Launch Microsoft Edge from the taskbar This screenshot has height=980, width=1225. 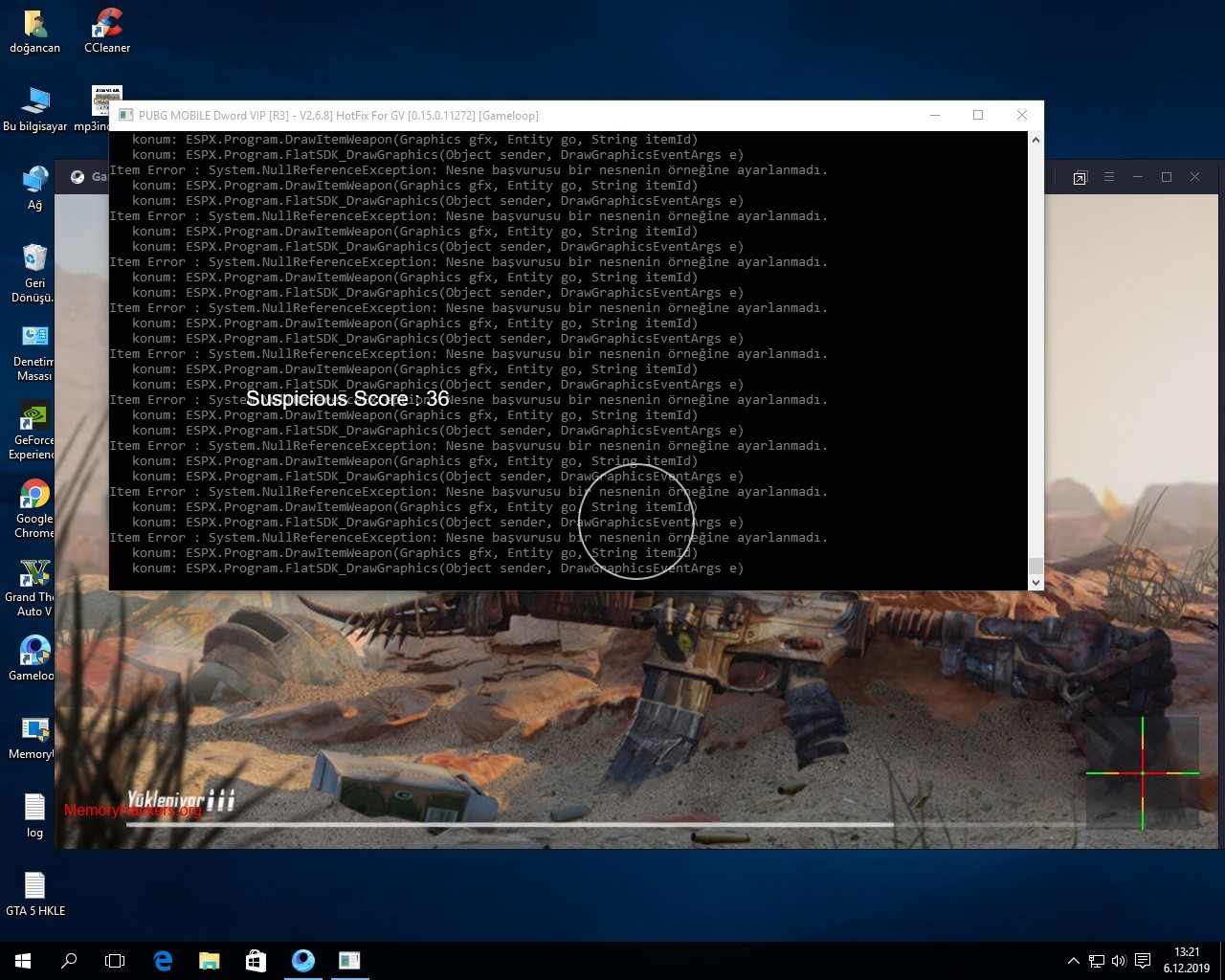coord(163,961)
